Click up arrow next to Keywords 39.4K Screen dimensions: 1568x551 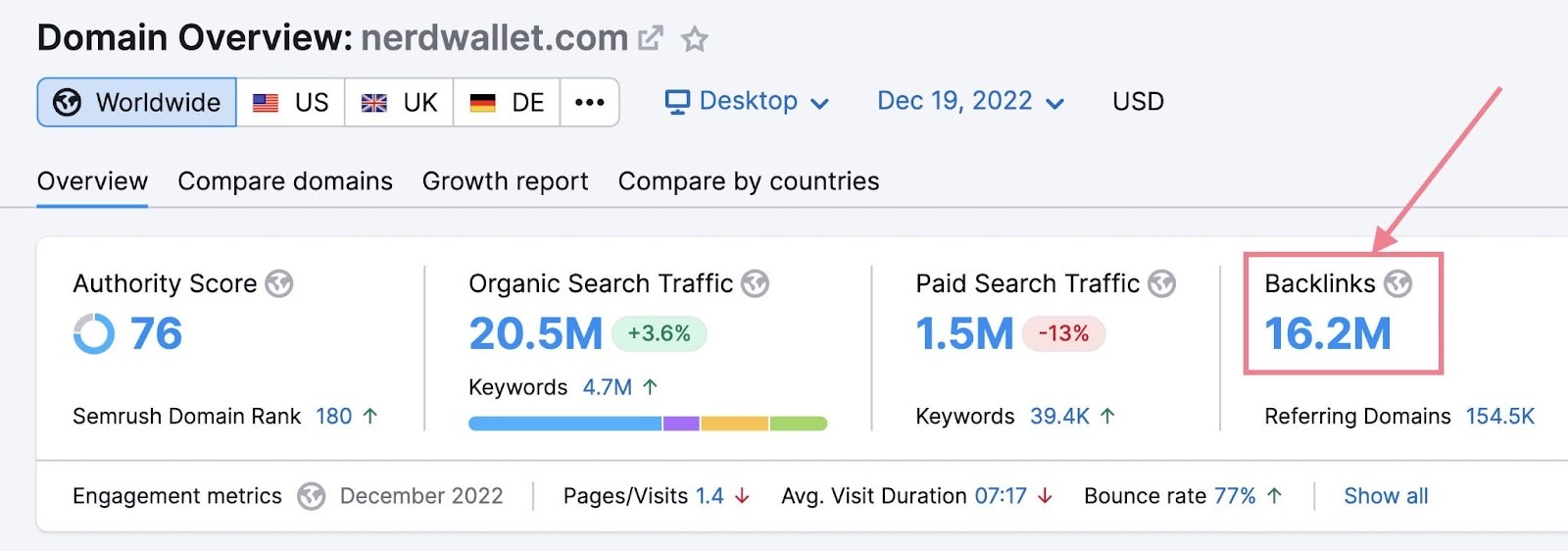coord(1107,417)
